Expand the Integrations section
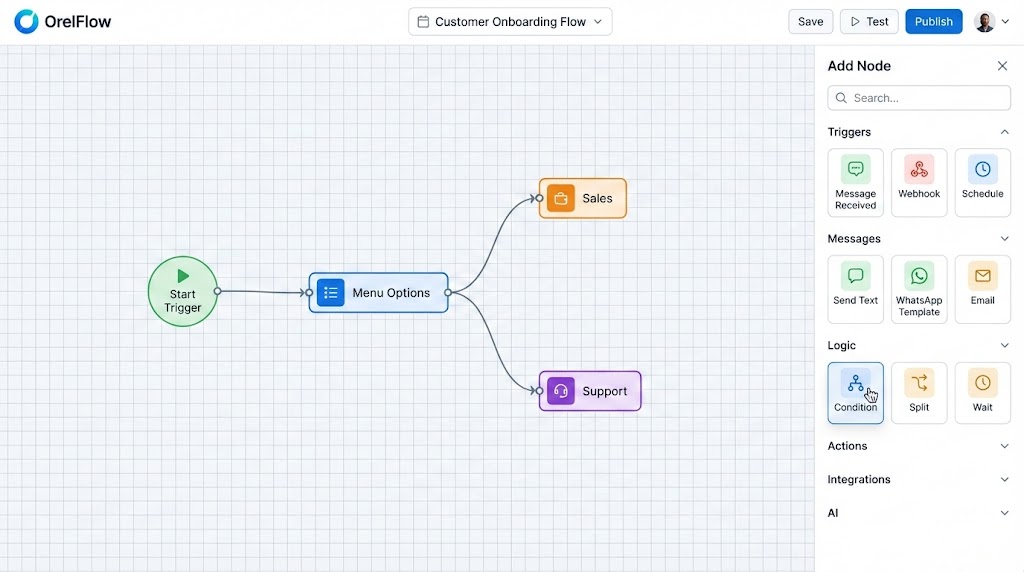The width and height of the screenshot is (1024, 572). coord(1004,480)
